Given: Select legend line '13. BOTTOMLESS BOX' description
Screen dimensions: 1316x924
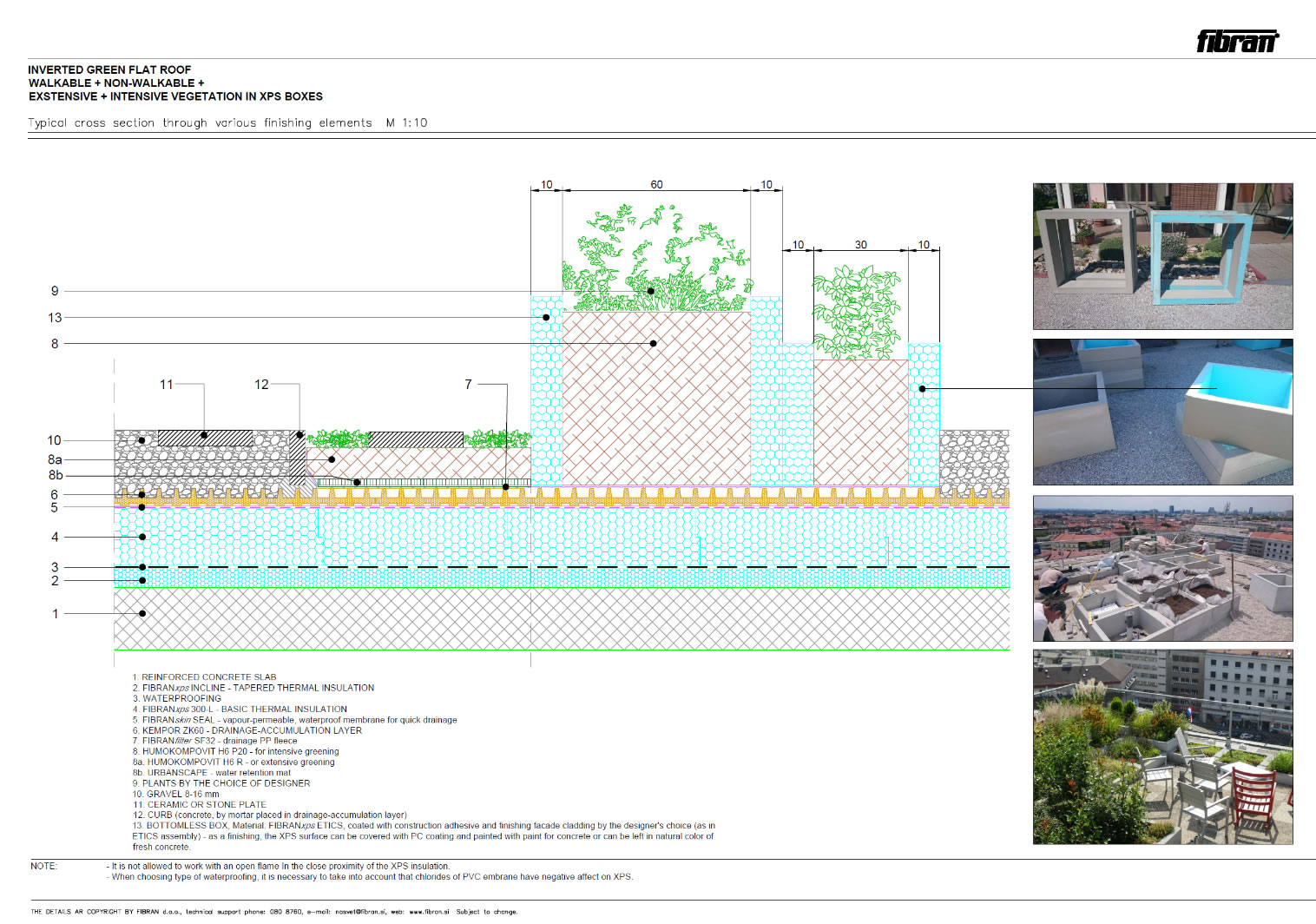Looking at the screenshot, I should click(424, 836).
